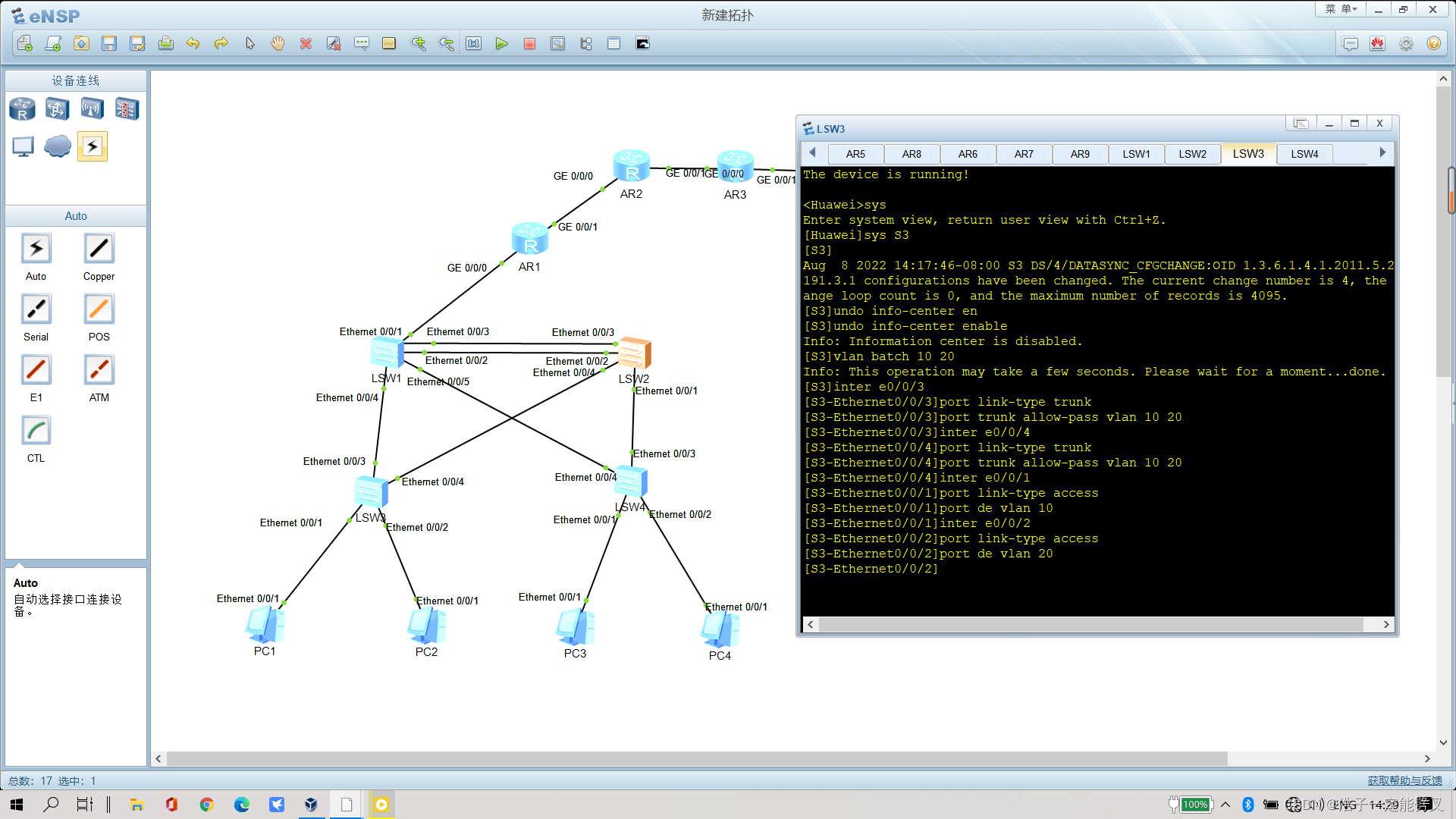Switch to the LSW1 terminal tab

coord(1136,154)
